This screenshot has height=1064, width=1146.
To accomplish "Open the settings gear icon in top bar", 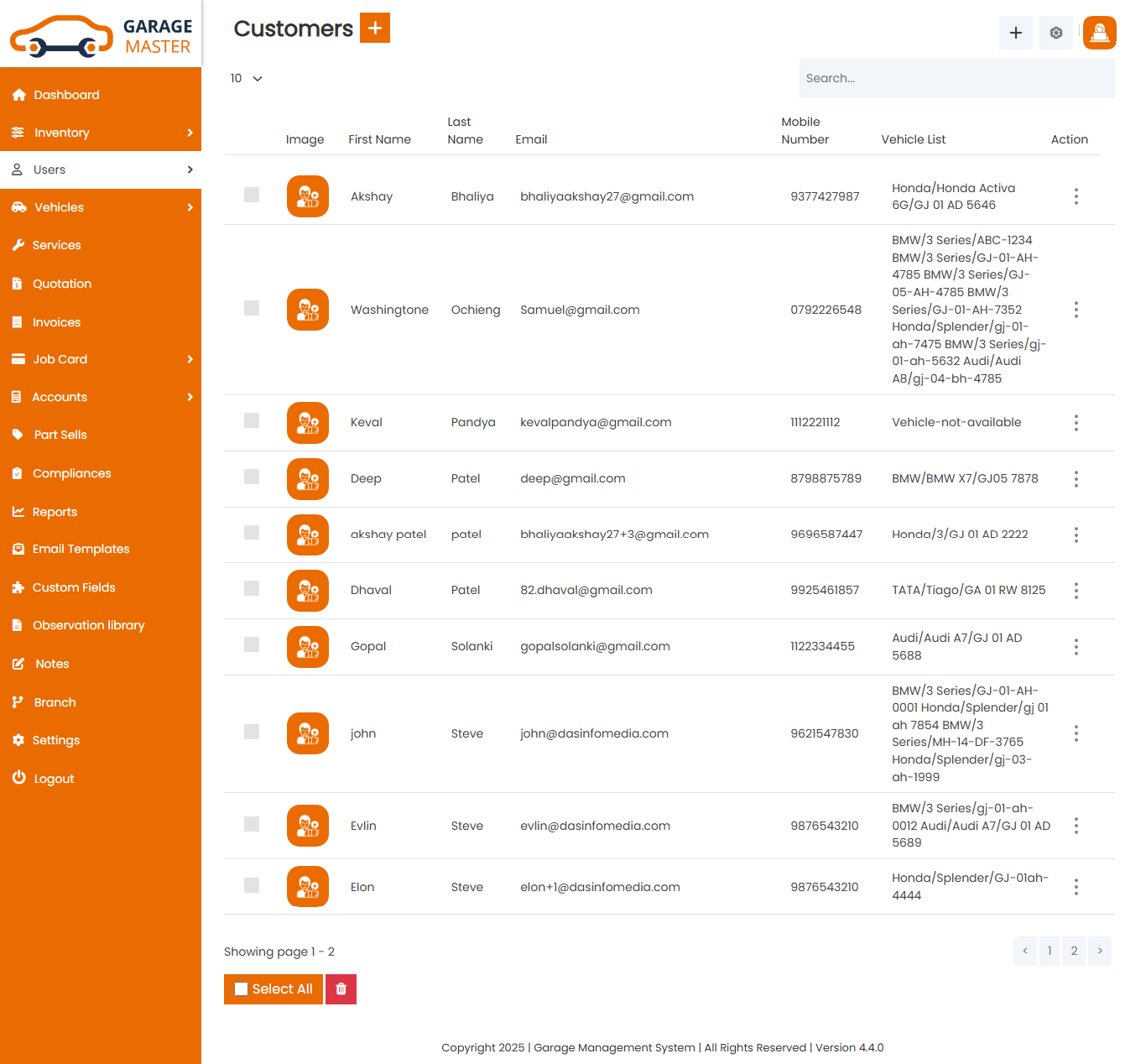I will [x=1055, y=33].
